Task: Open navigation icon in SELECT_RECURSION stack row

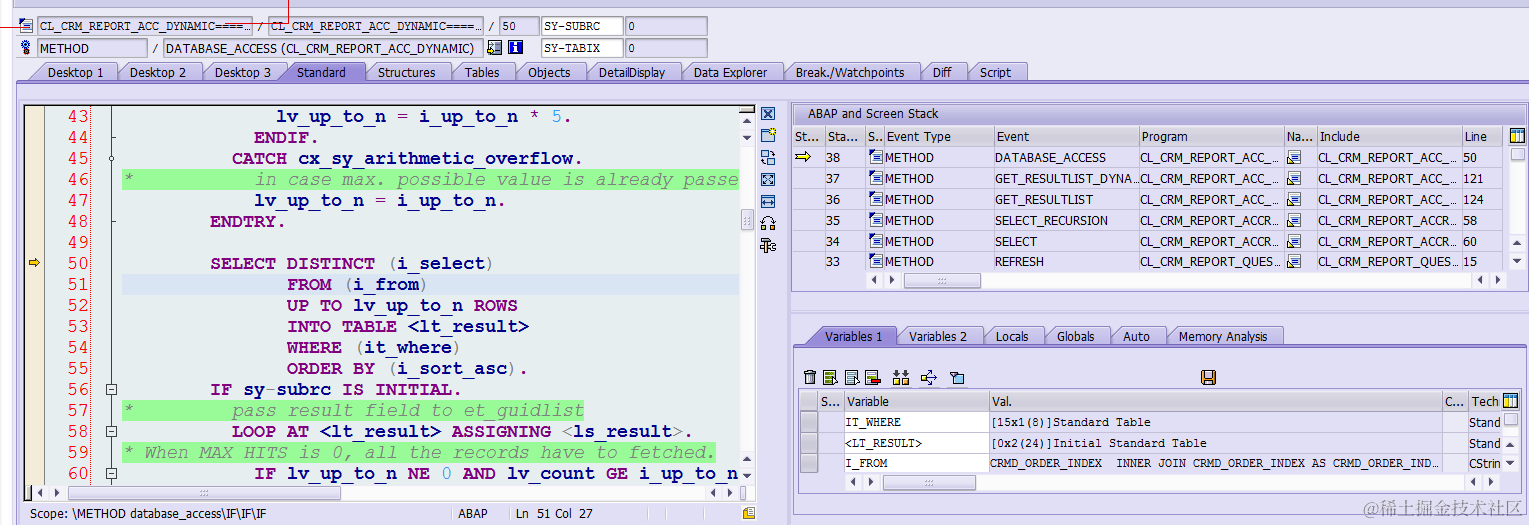Action: (1294, 220)
